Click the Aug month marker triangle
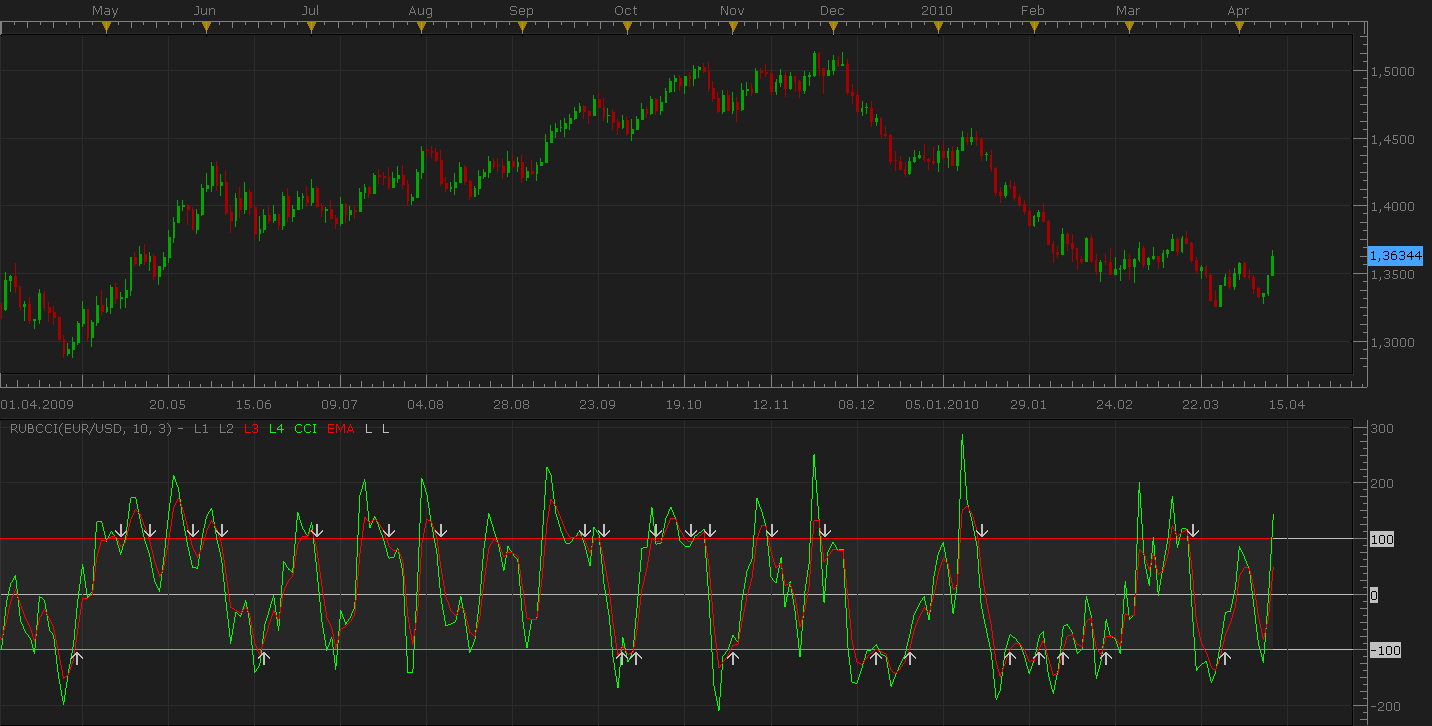This screenshot has width=1432, height=726. pyautogui.click(x=421, y=27)
